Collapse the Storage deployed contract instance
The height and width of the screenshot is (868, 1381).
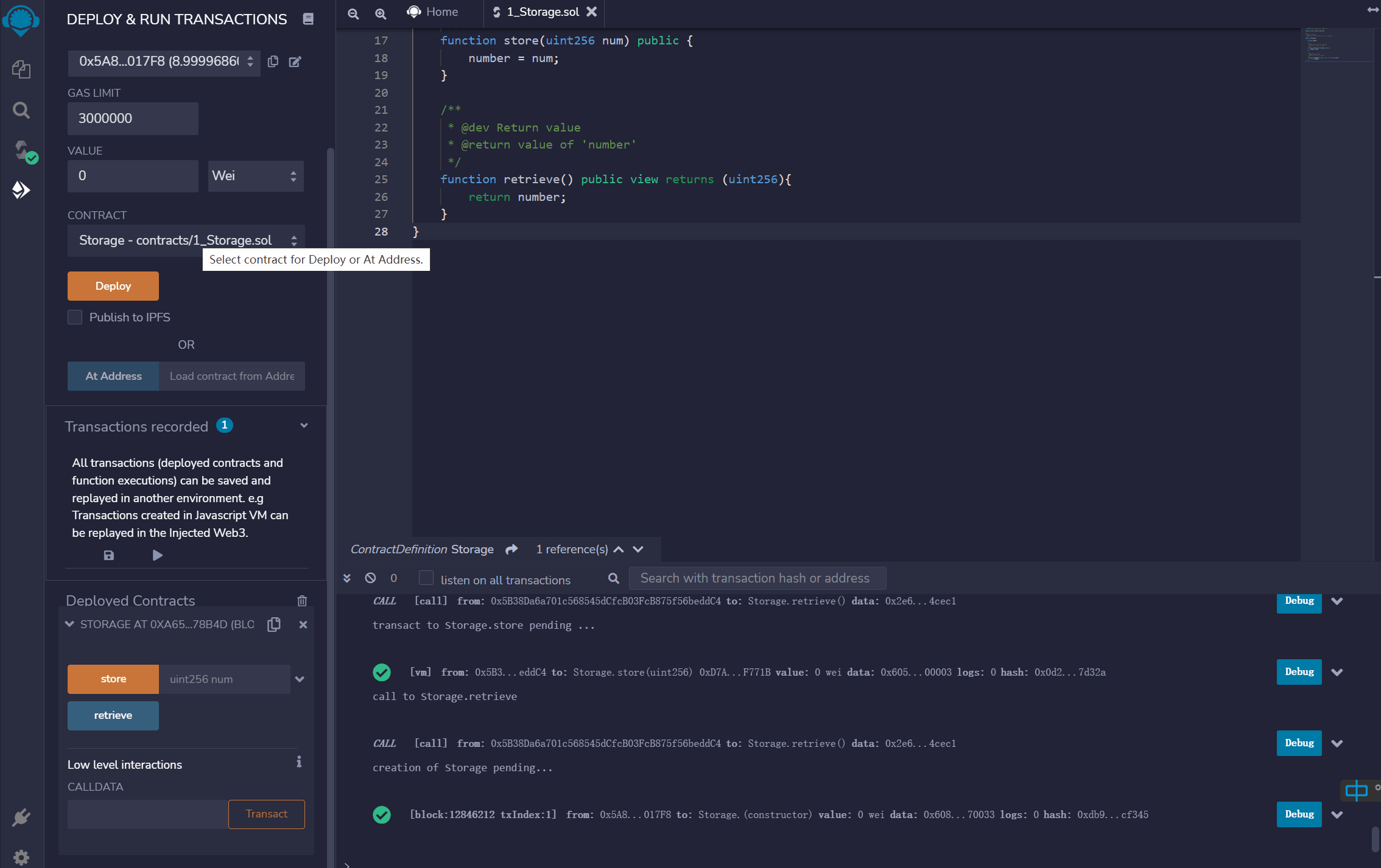click(x=69, y=625)
